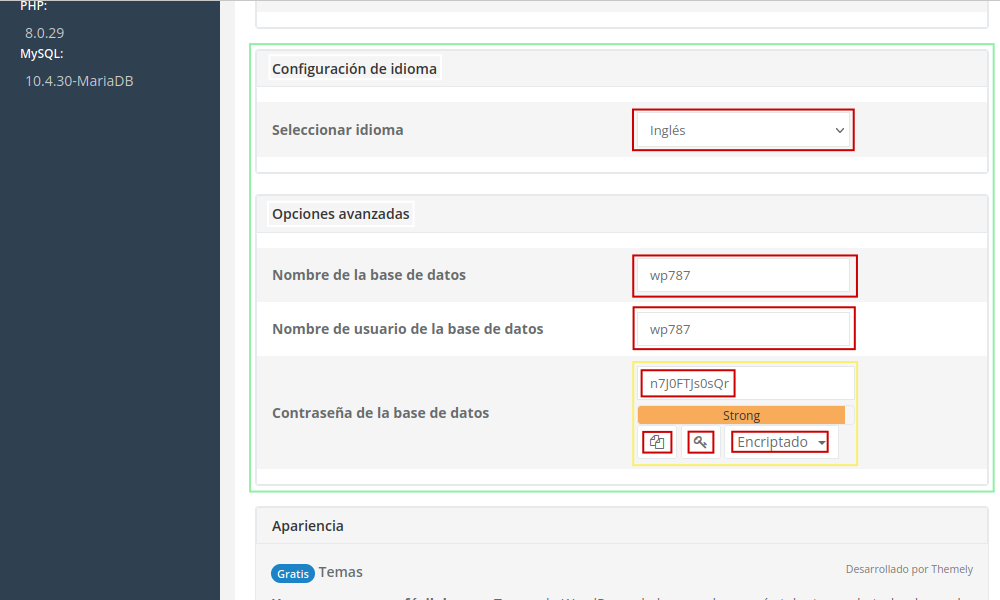Click the Opciones avanzadas section header
The width and height of the screenshot is (1000, 600).
pos(340,214)
